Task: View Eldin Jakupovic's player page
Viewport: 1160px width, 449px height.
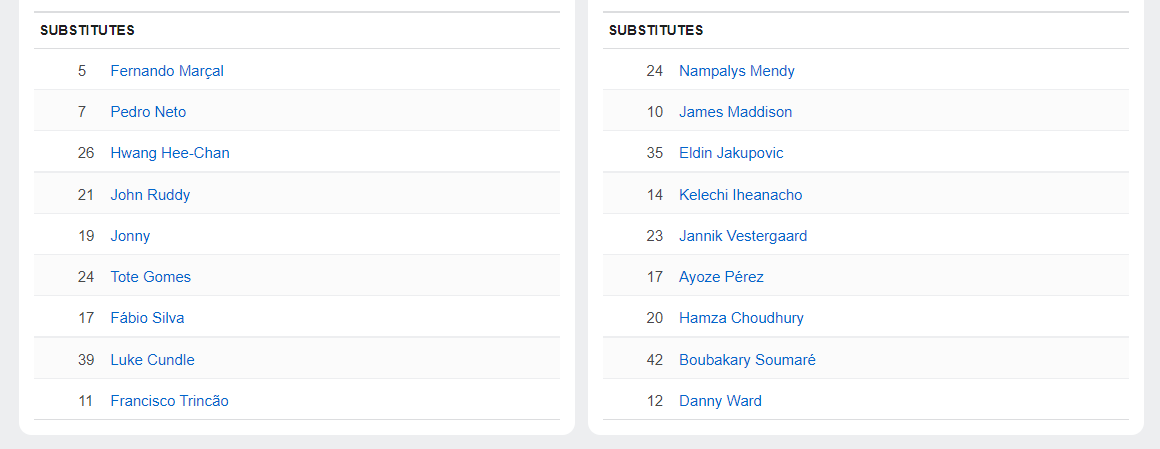Action: click(731, 153)
